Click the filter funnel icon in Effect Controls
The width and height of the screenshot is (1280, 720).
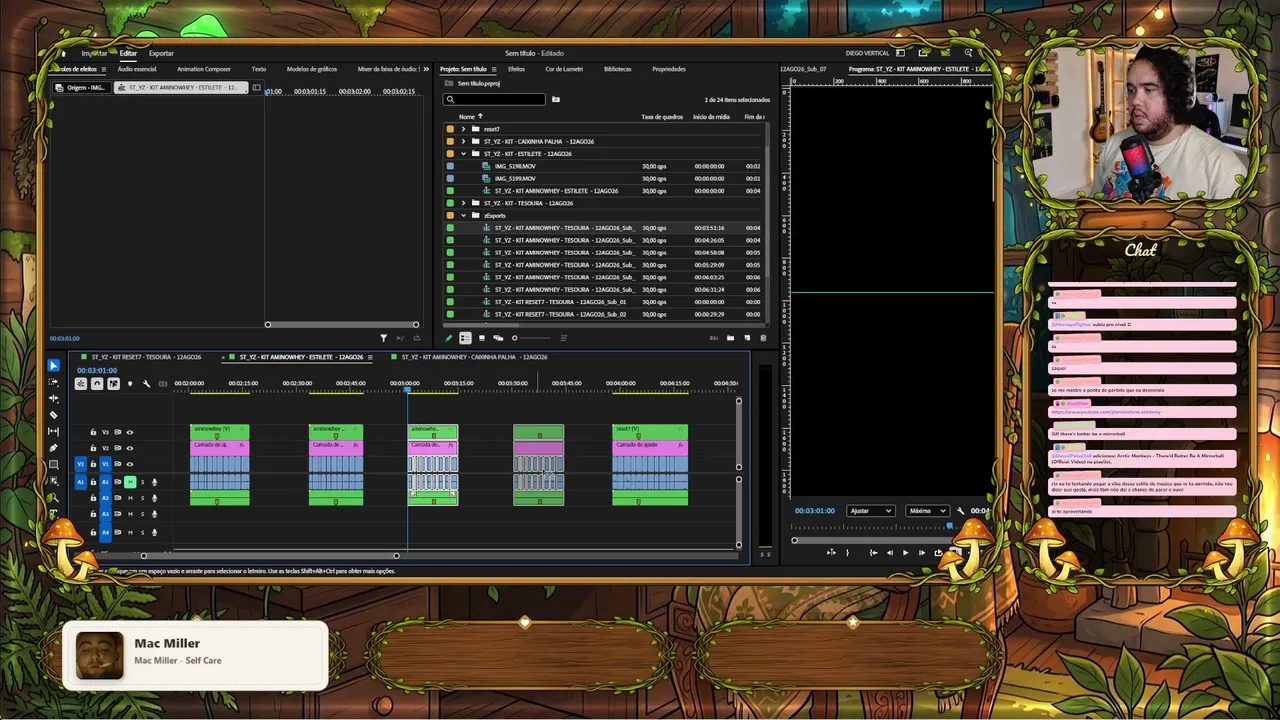pos(383,338)
